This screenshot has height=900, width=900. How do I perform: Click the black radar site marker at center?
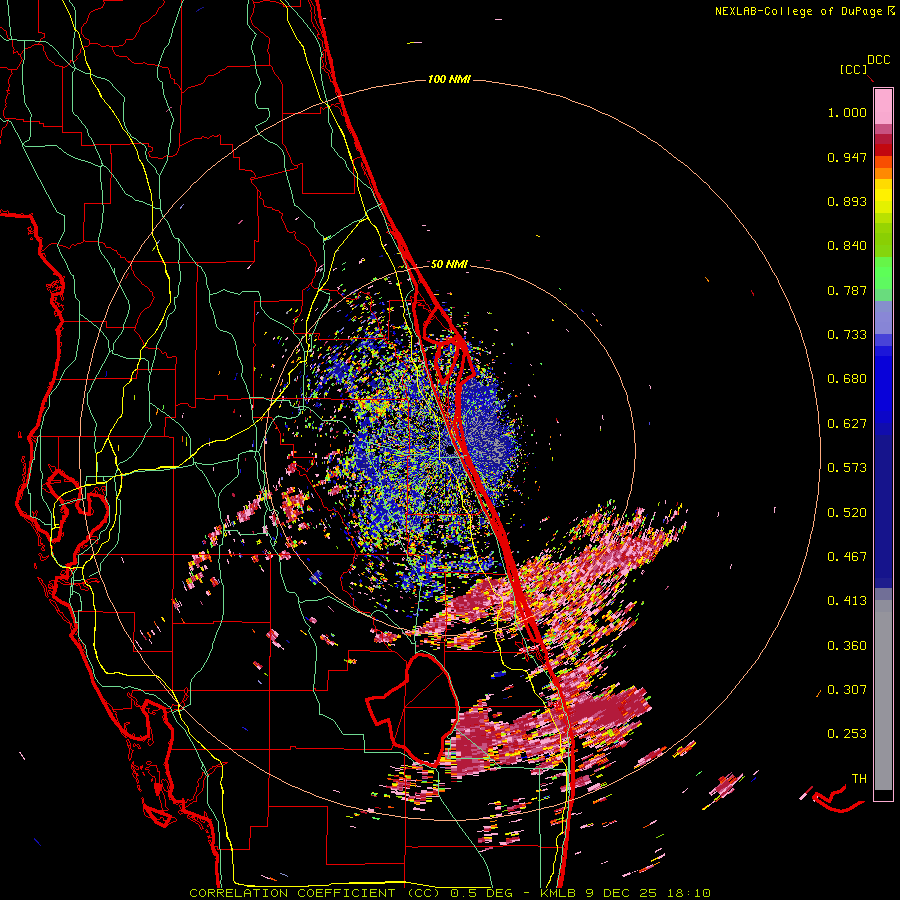point(449,451)
